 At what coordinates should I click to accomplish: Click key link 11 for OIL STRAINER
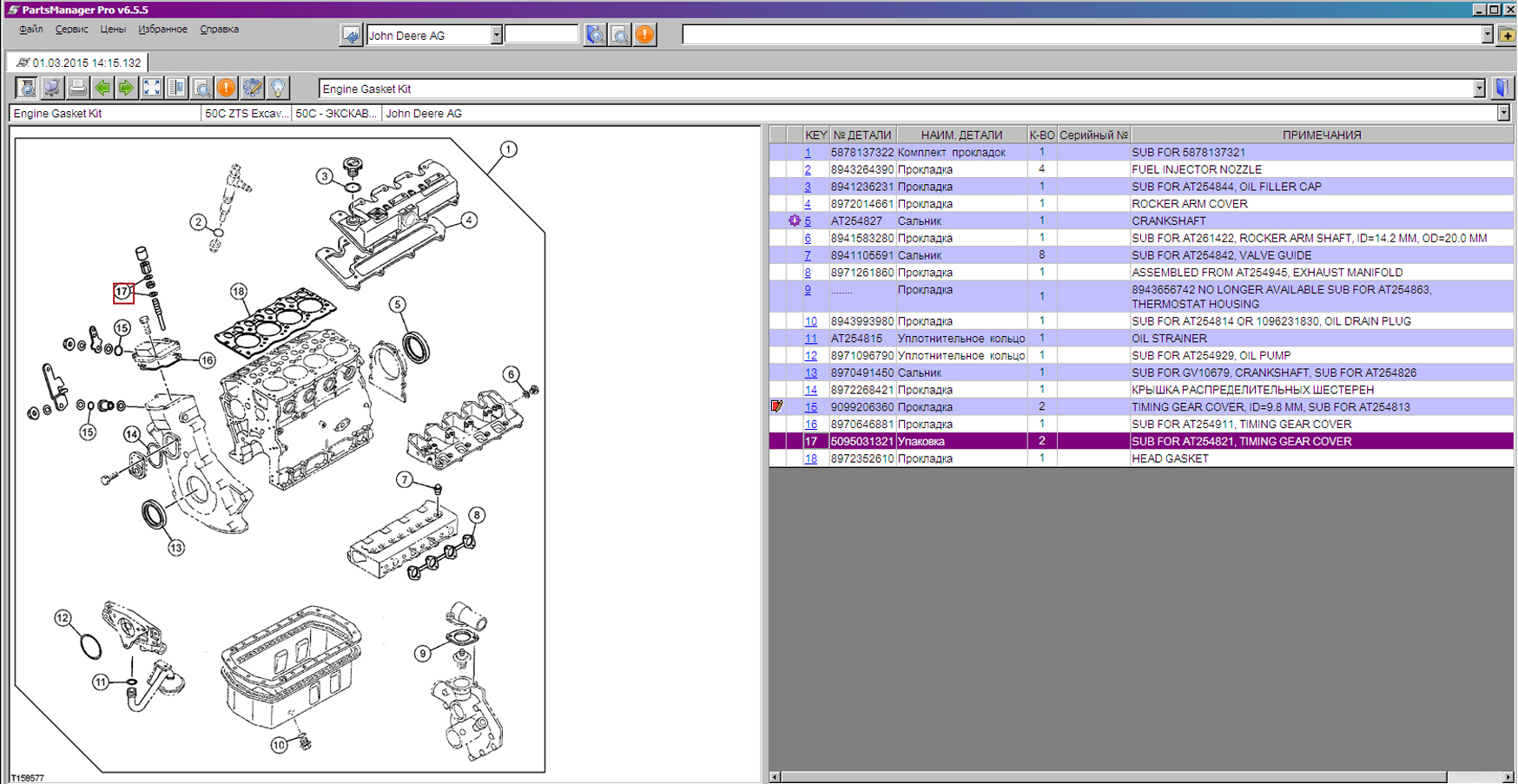point(810,339)
